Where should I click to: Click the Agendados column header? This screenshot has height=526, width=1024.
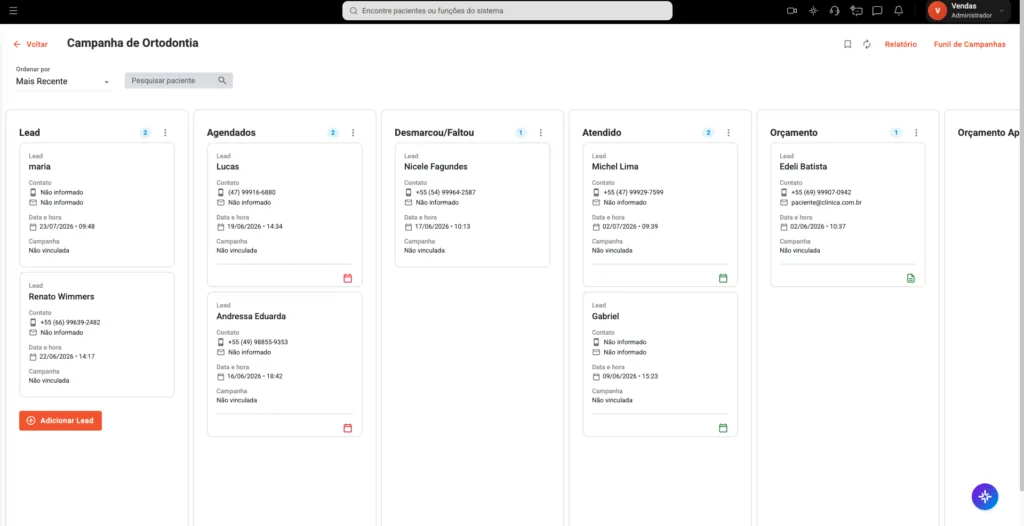231,133
